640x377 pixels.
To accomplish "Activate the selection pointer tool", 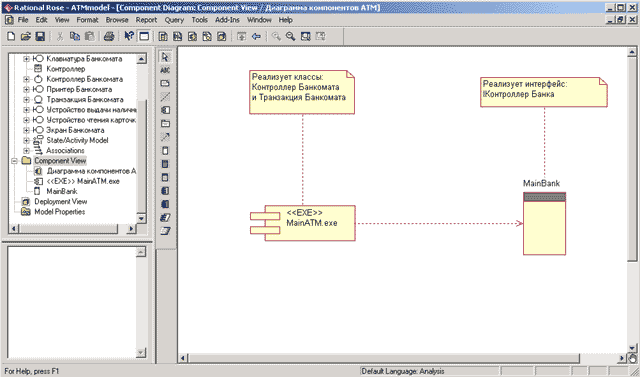I will click(x=165, y=57).
